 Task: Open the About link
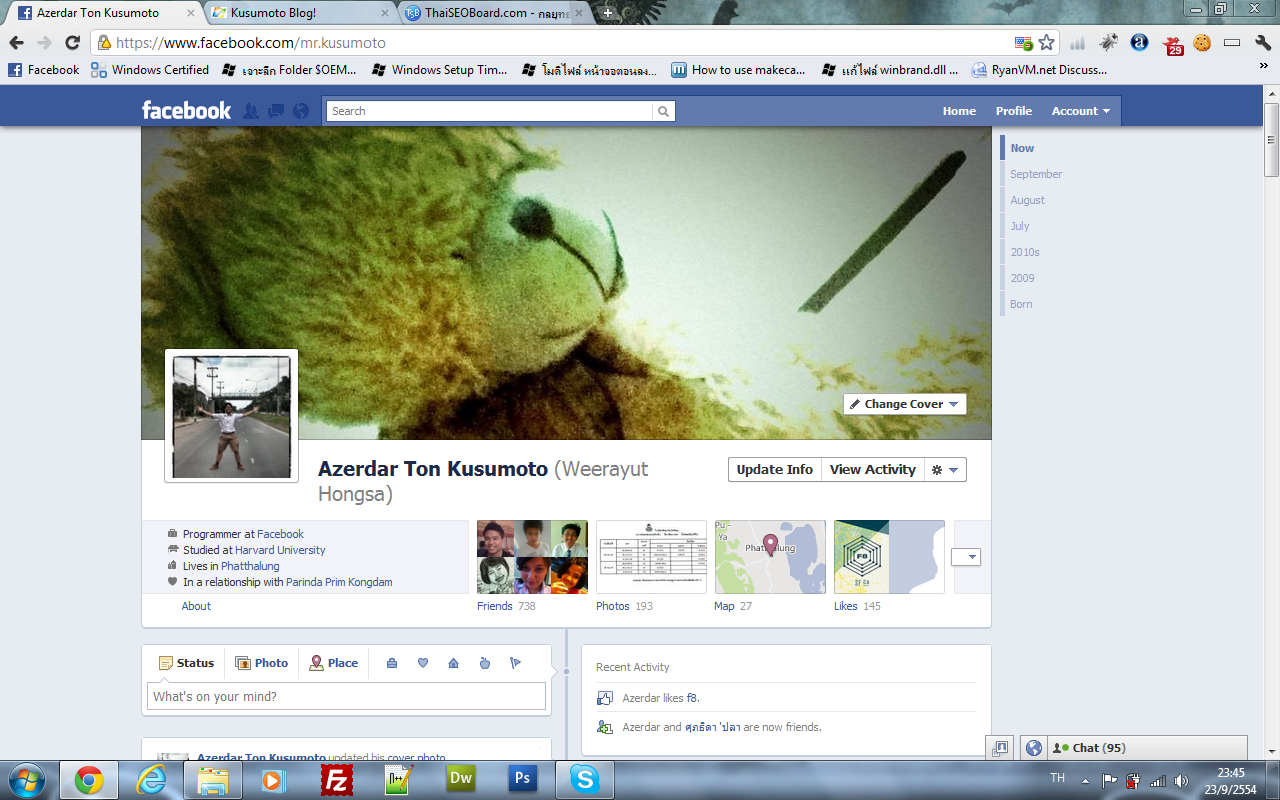(x=196, y=606)
